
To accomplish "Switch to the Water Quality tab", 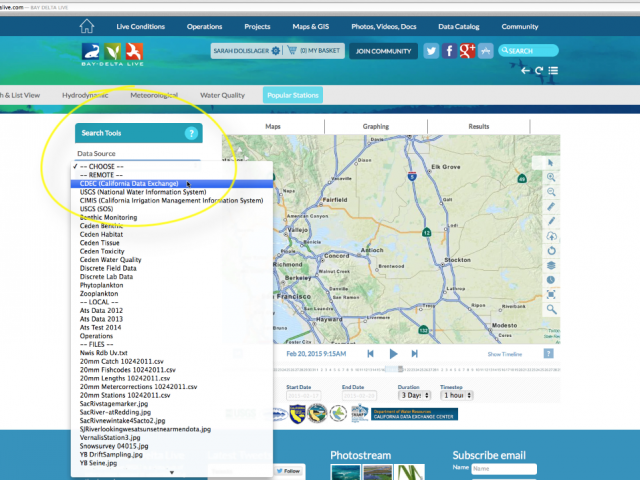I will (222, 95).
